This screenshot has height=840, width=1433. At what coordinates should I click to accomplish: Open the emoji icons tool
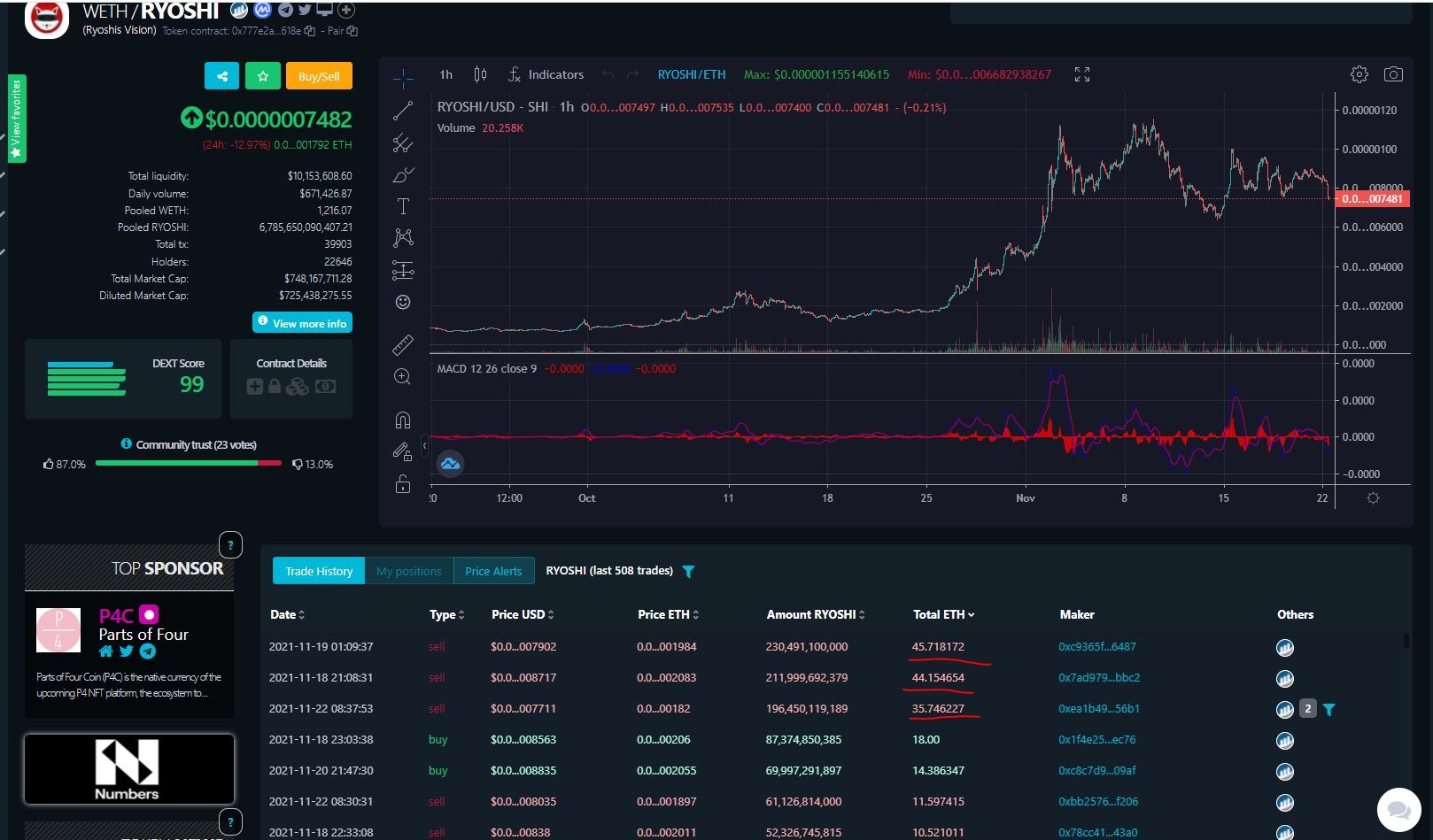(403, 302)
